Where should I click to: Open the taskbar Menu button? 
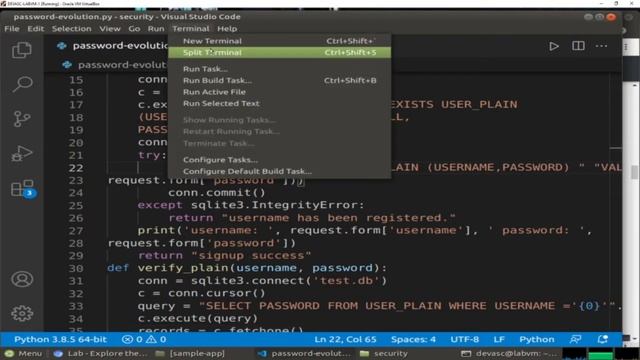pos(23,353)
